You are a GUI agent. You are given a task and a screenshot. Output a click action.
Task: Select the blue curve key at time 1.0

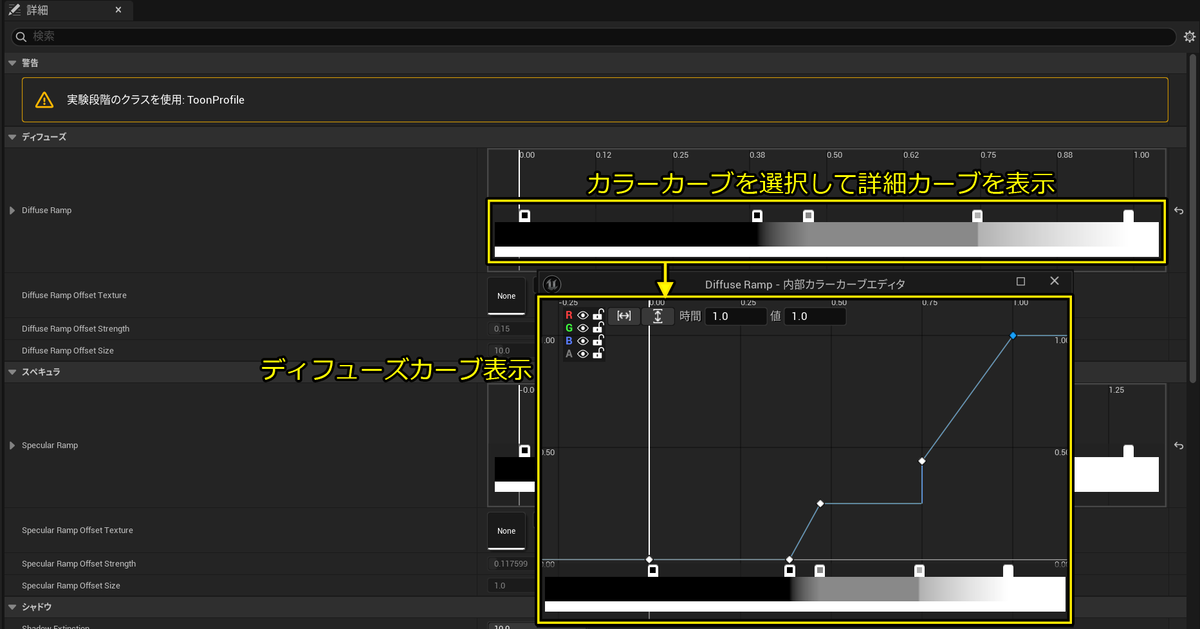click(1013, 336)
